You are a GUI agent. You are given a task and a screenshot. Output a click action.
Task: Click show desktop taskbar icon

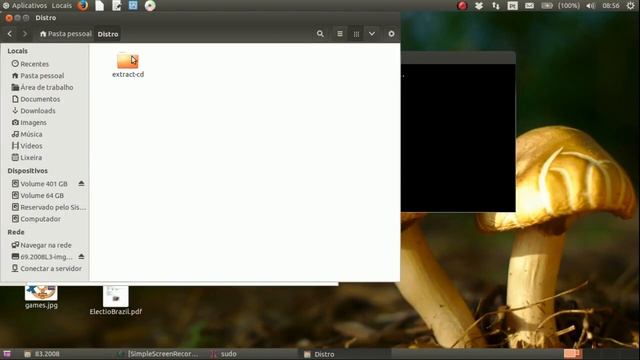tap(7, 354)
